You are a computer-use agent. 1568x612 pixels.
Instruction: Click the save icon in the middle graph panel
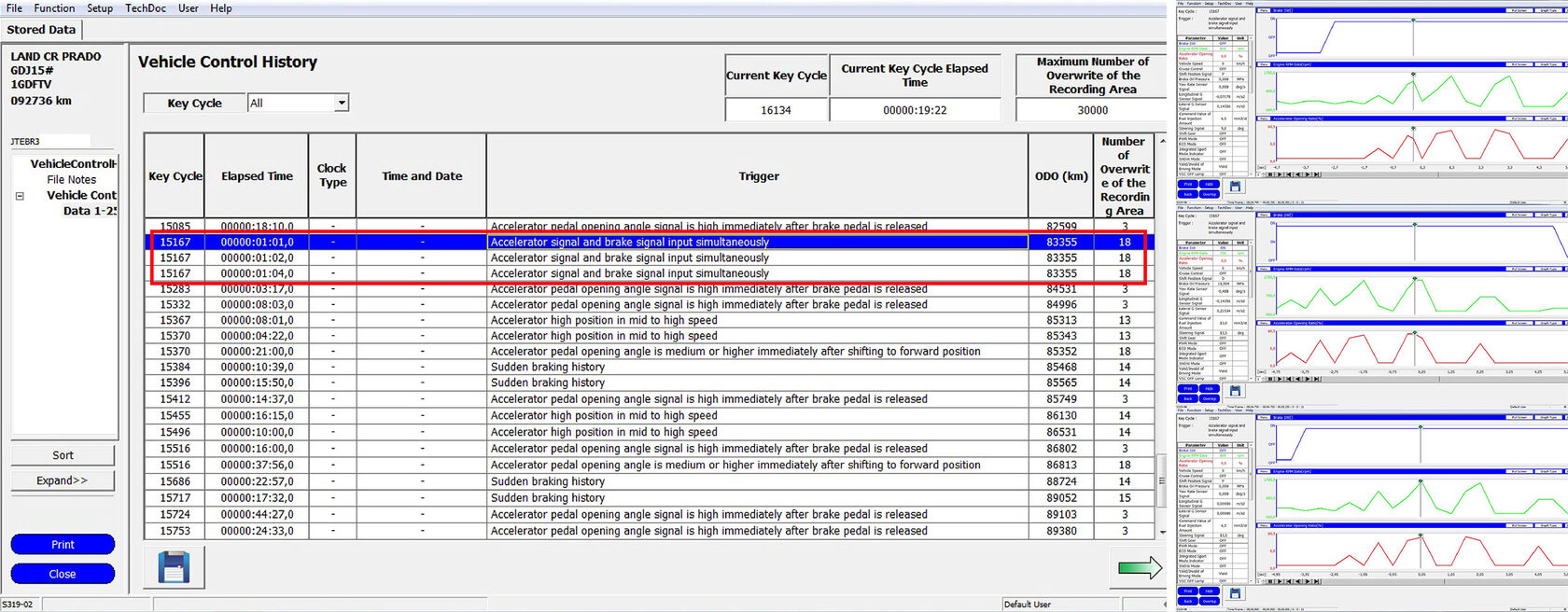tap(1235, 391)
